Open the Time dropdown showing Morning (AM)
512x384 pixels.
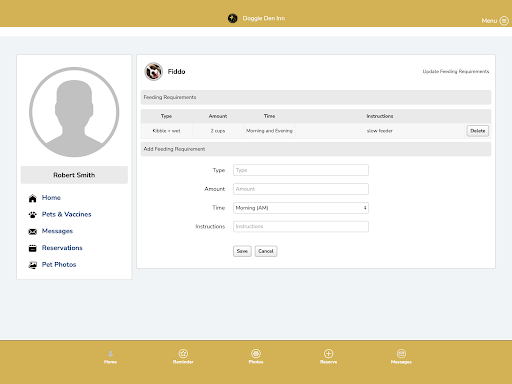point(301,208)
